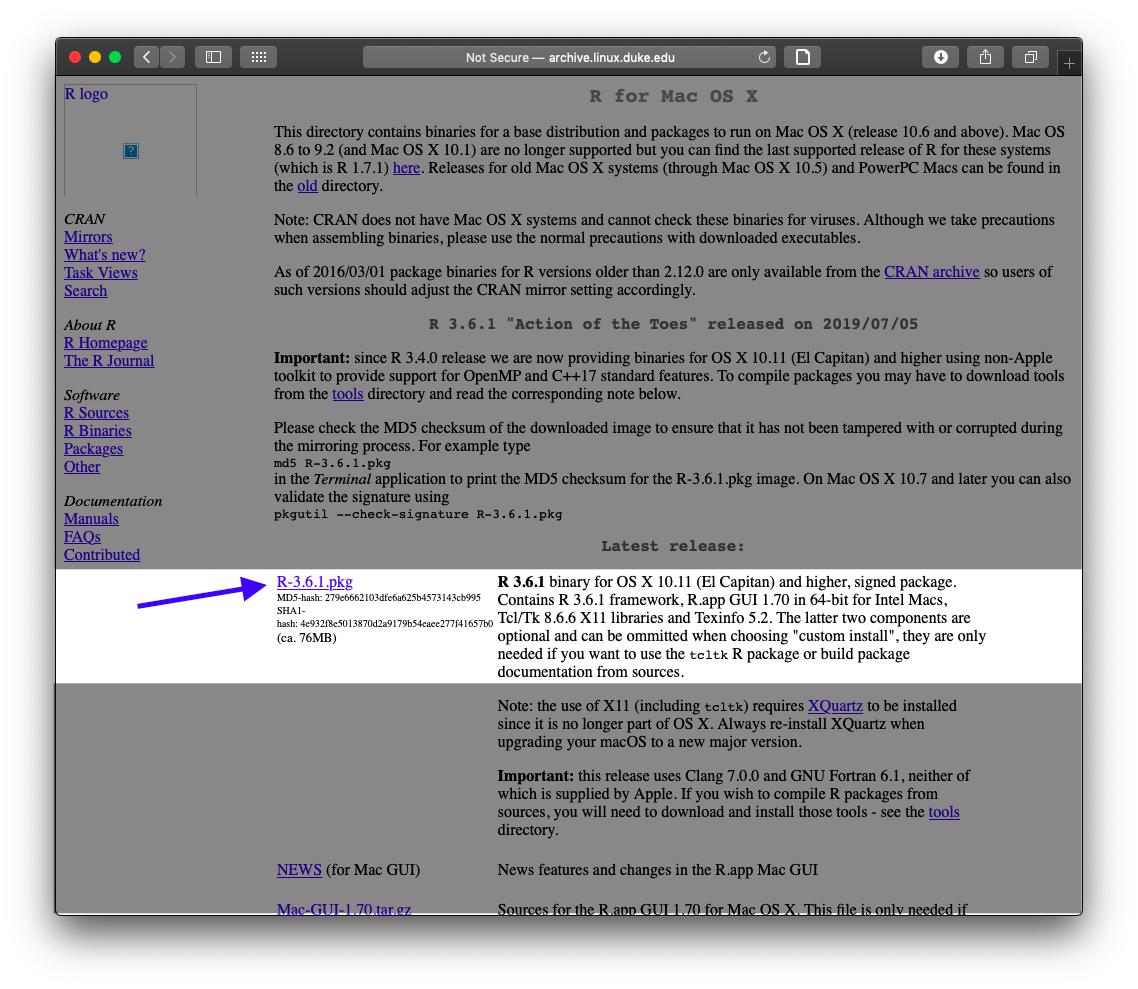Open the Contributed documentation link
This screenshot has width=1138, height=989.
[x=102, y=555]
